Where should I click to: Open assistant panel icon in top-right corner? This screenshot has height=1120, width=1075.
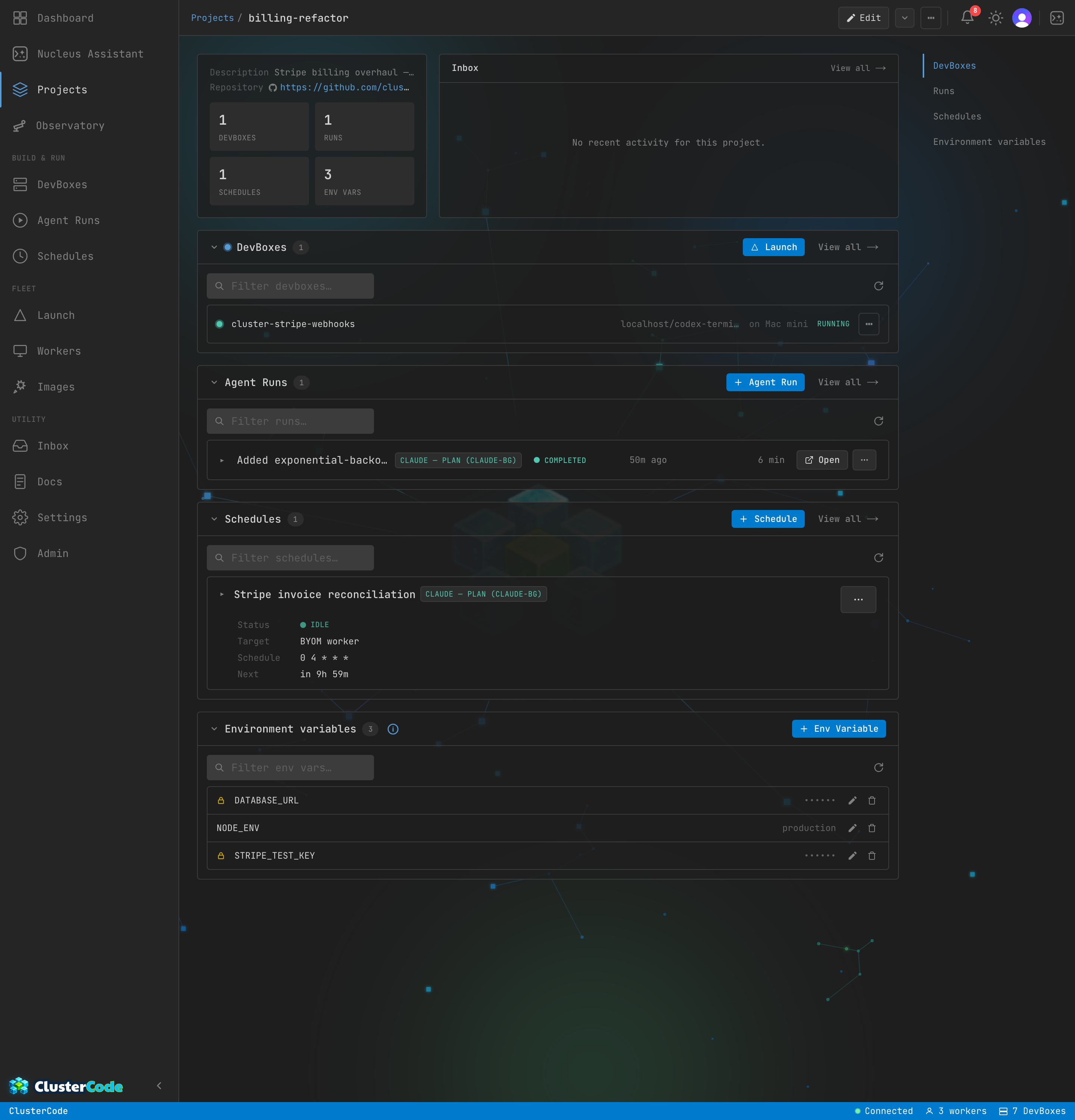(1057, 18)
